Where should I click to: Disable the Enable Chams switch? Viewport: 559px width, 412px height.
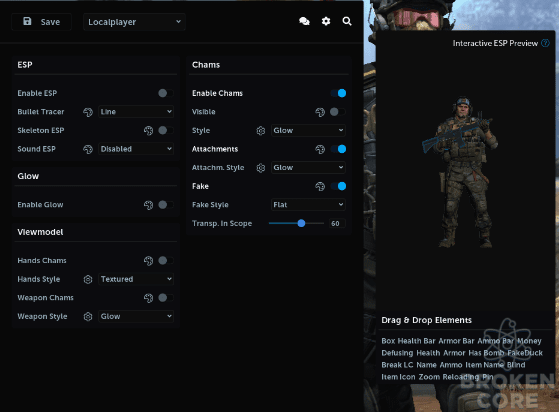(x=338, y=93)
